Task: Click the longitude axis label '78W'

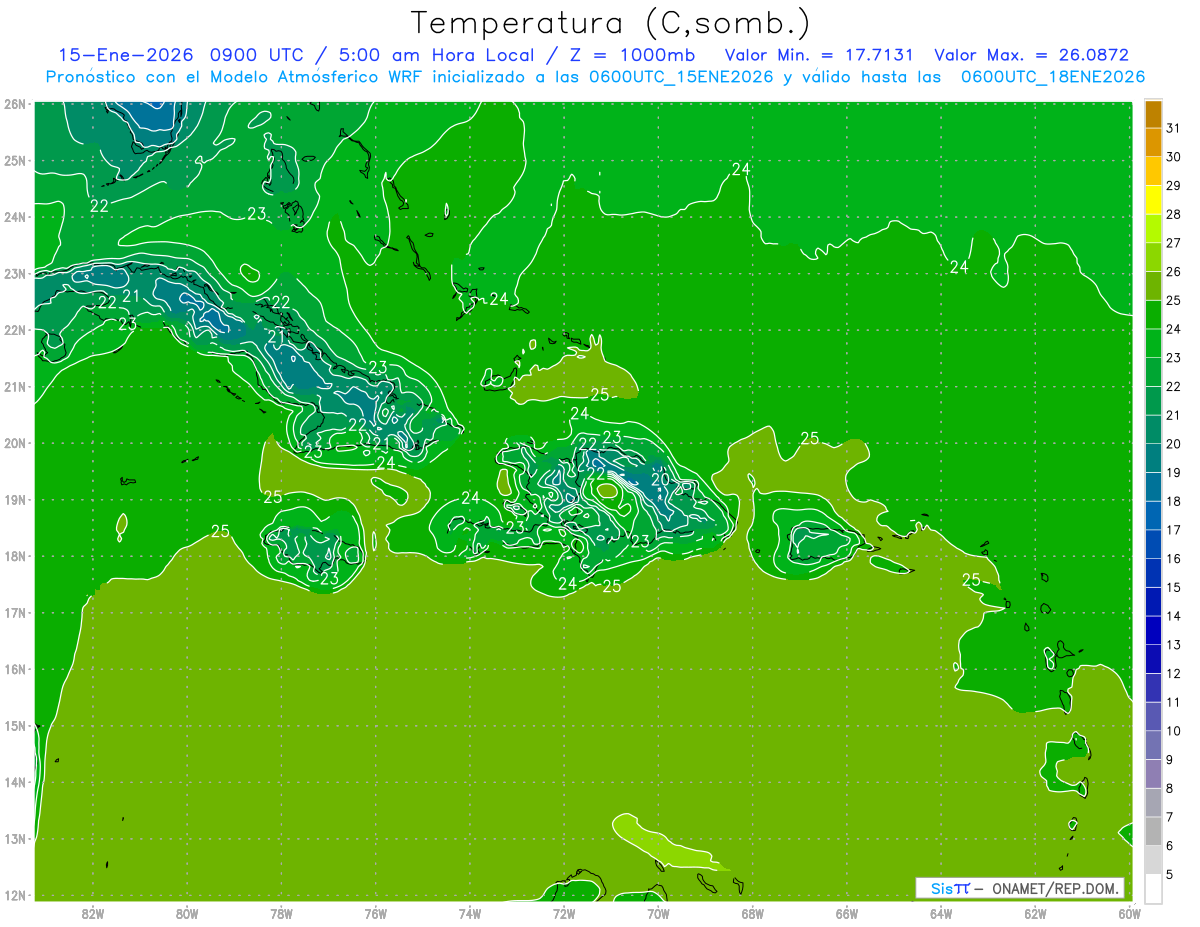Action: (x=281, y=913)
